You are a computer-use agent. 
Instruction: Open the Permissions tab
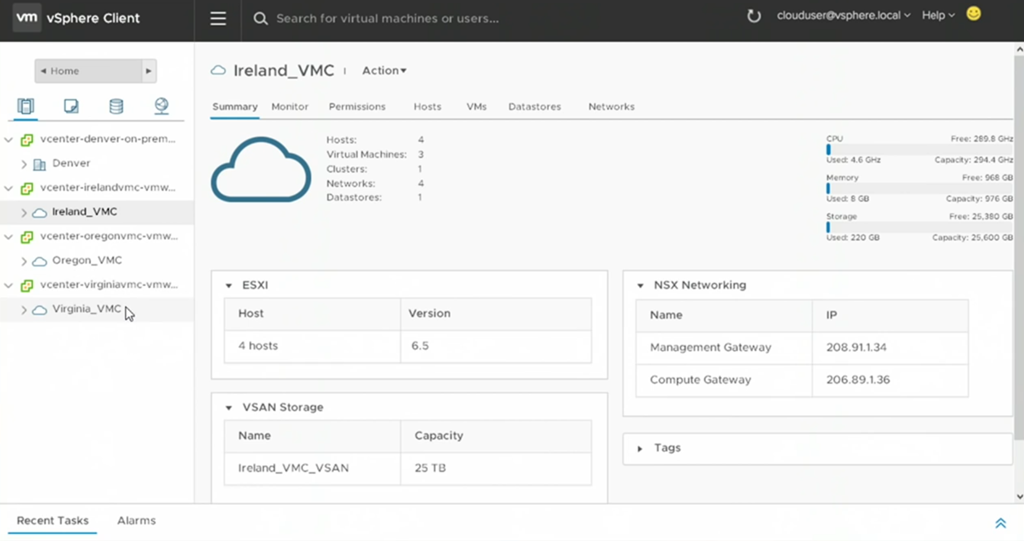pos(357,107)
